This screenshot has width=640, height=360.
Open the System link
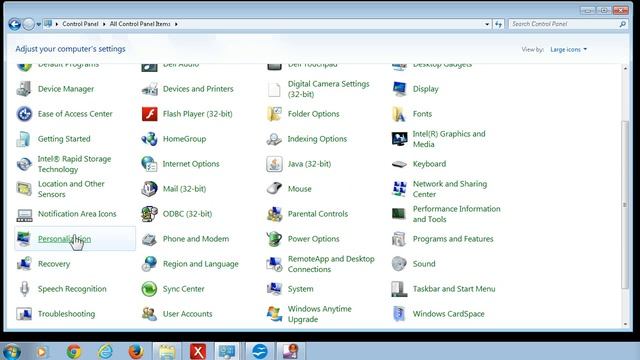pyautogui.click(x=300, y=289)
